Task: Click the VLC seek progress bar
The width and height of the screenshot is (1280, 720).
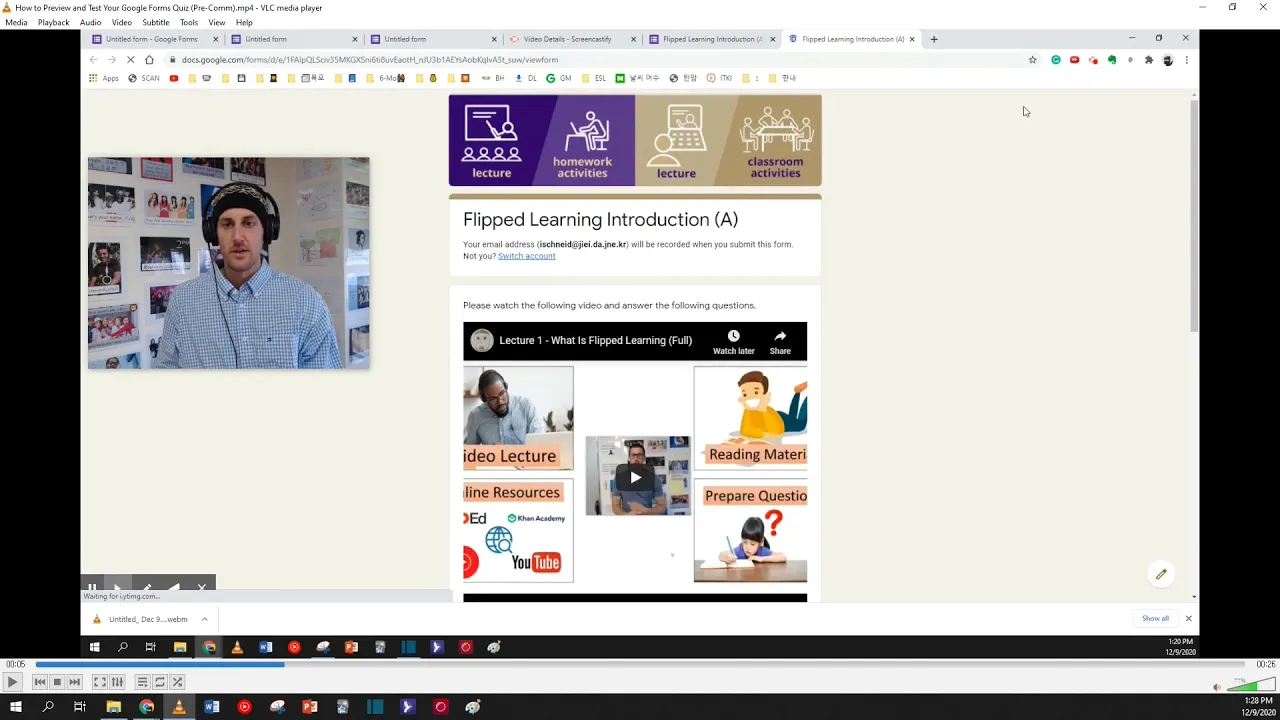Action: coord(640,664)
